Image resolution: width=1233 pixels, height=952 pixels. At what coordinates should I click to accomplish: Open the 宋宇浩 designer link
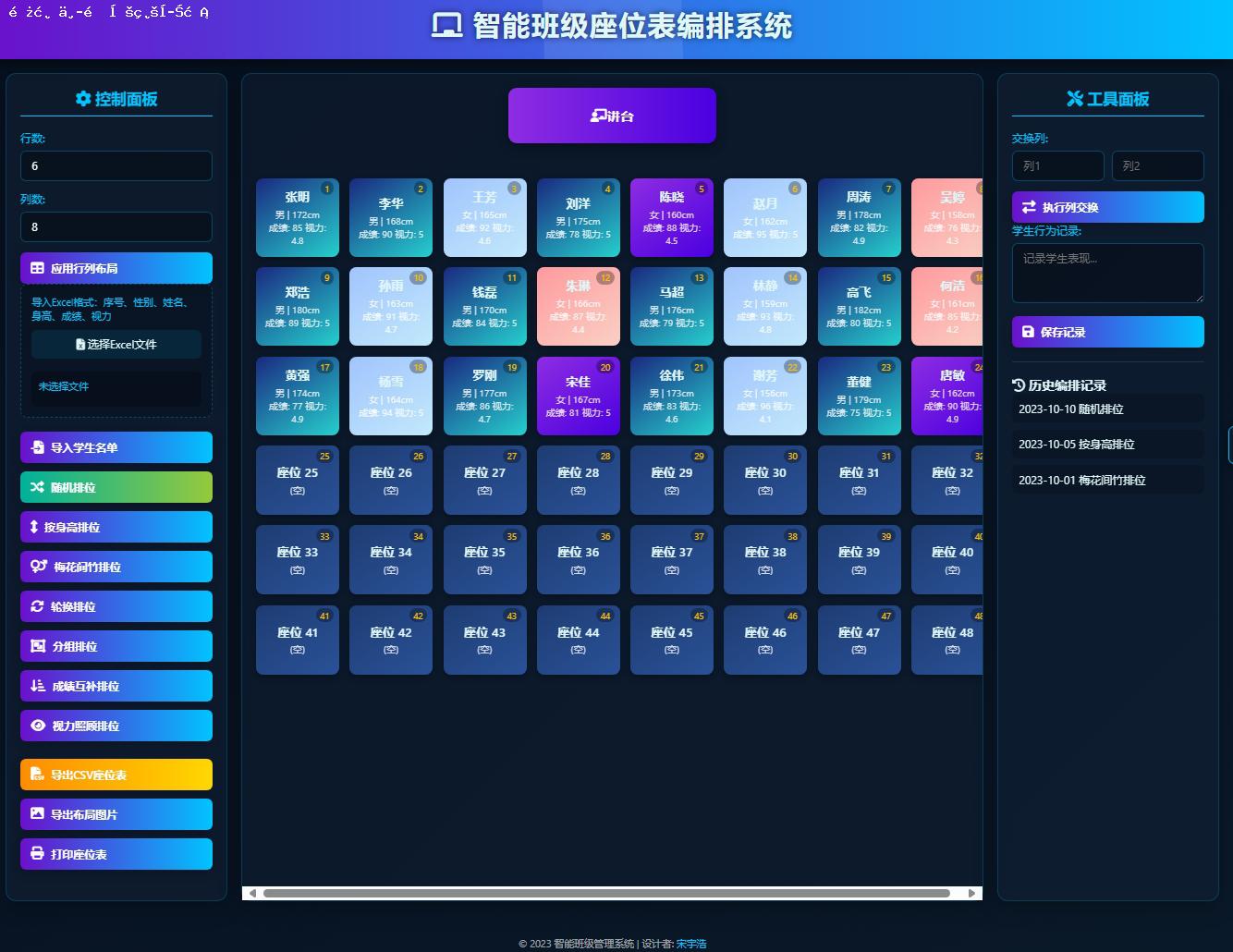tap(690, 944)
